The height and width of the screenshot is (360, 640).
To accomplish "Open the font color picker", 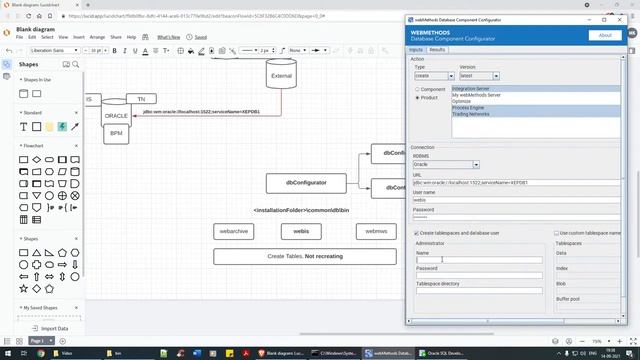I will tap(145, 51).
